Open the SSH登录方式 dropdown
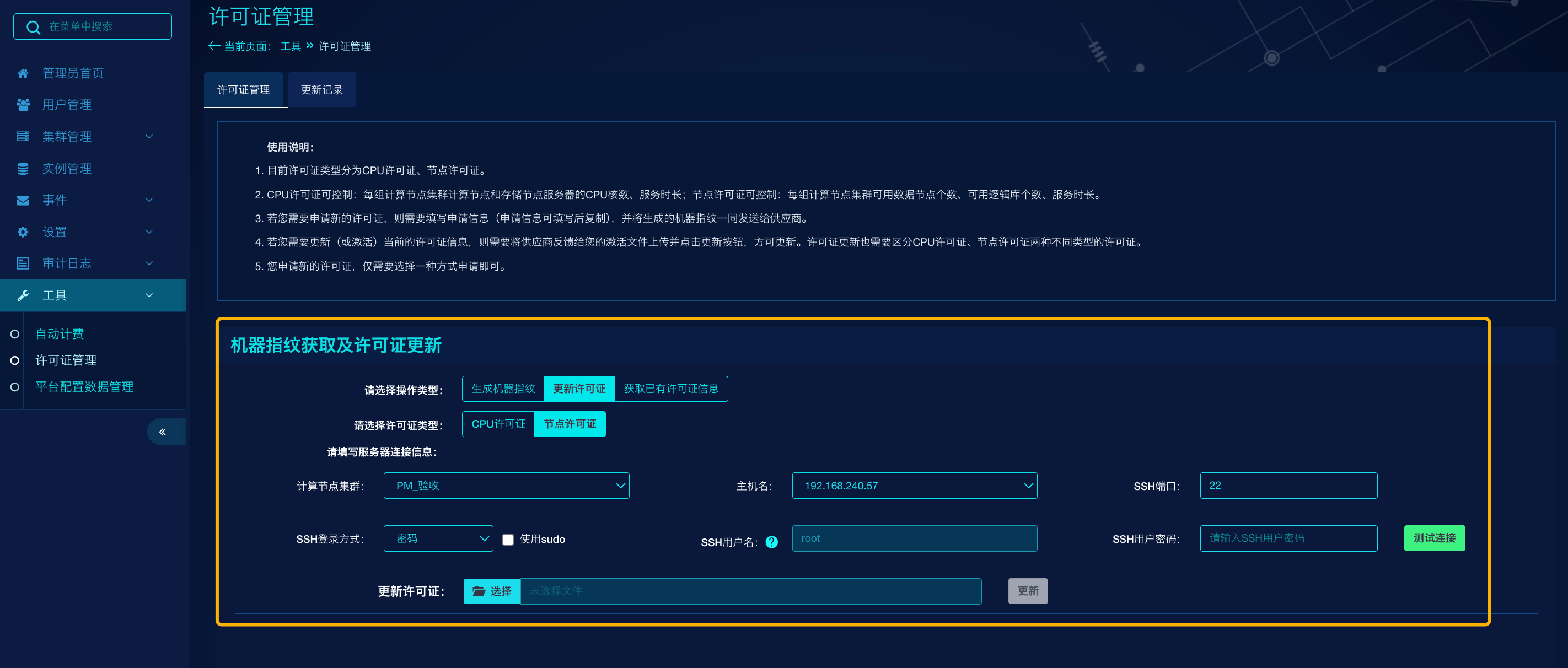The height and width of the screenshot is (668, 1568). (438, 538)
